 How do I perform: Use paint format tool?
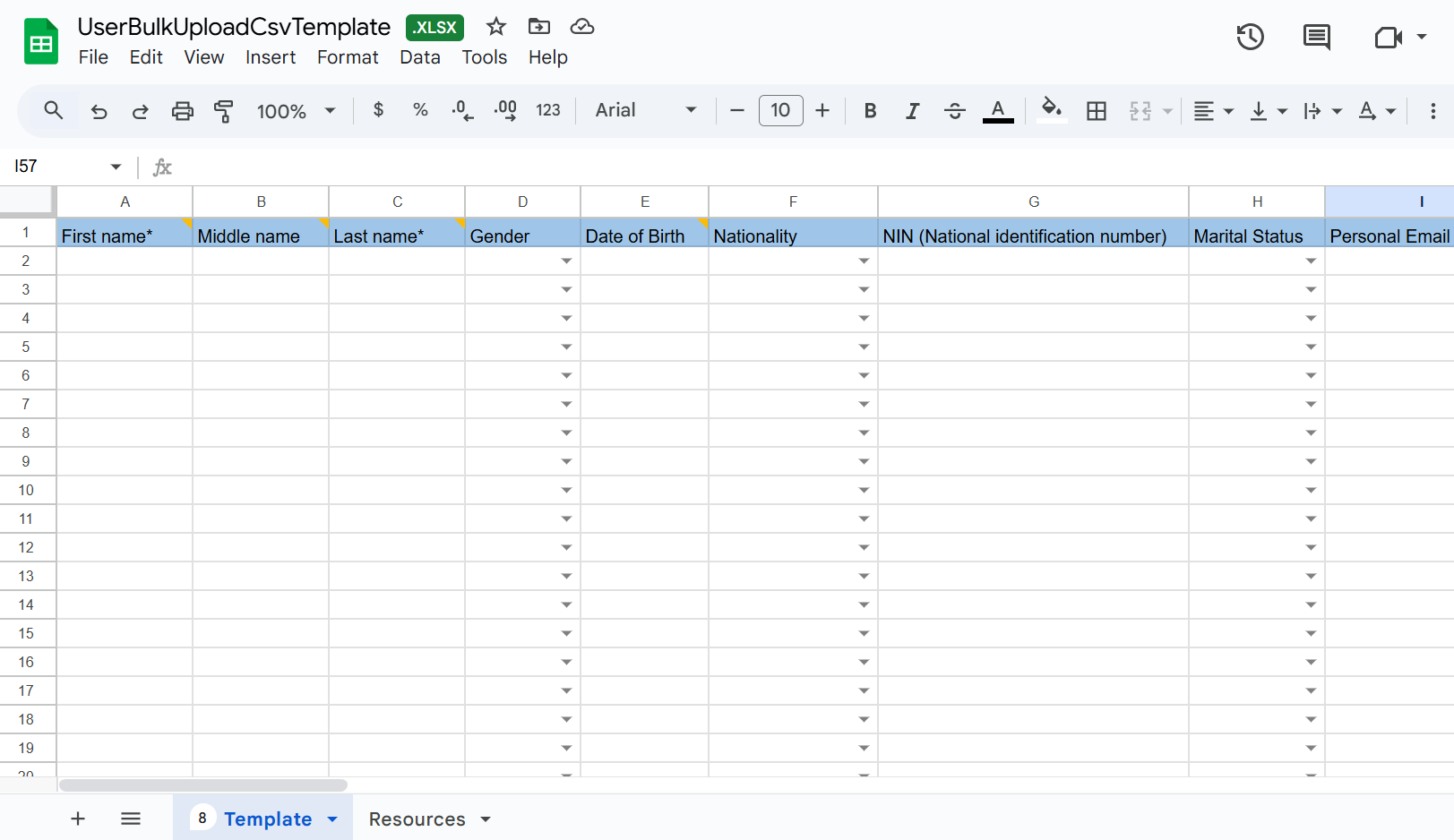pos(224,110)
